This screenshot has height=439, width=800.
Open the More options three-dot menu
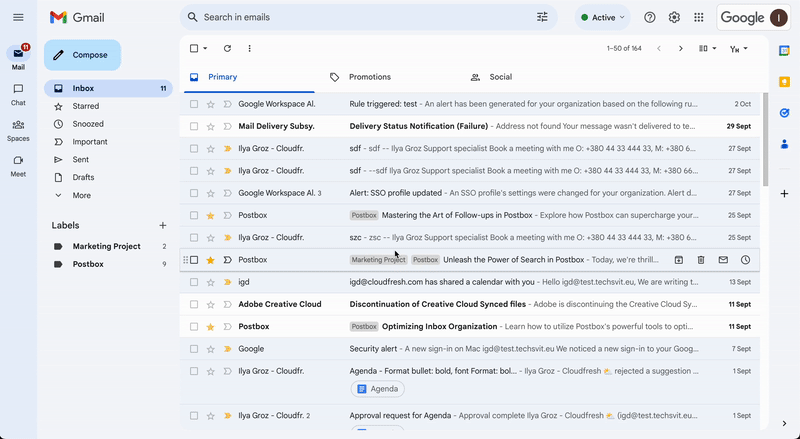click(x=249, y=48)
